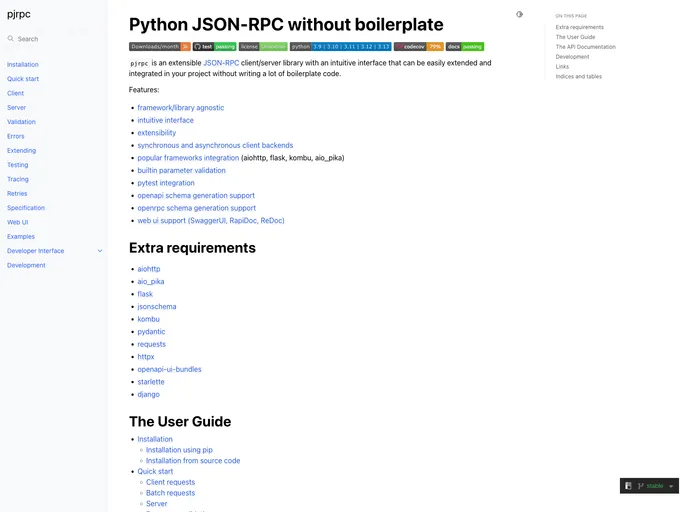Open the kombu requirement link
Viewport: 688px width, 512px height.
pyautogui.click(x=148, y=319)
